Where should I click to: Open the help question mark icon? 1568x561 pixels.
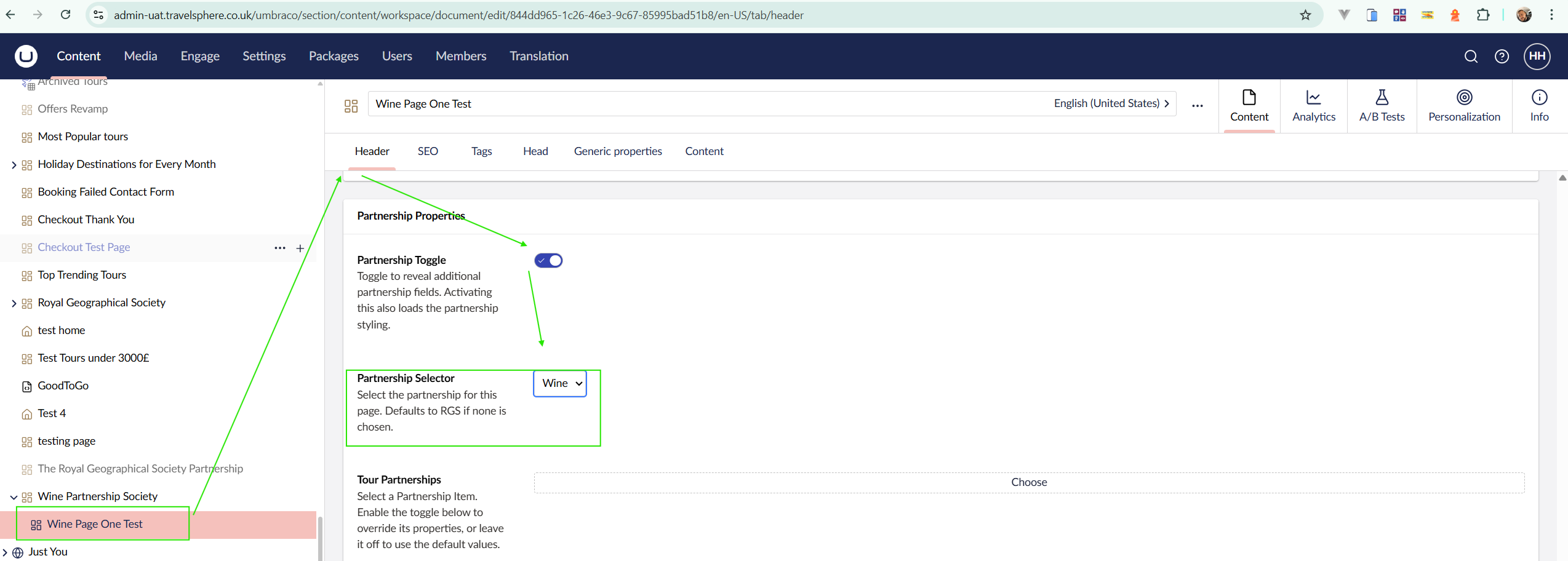pyautogui.click(x=1502, y=57)
